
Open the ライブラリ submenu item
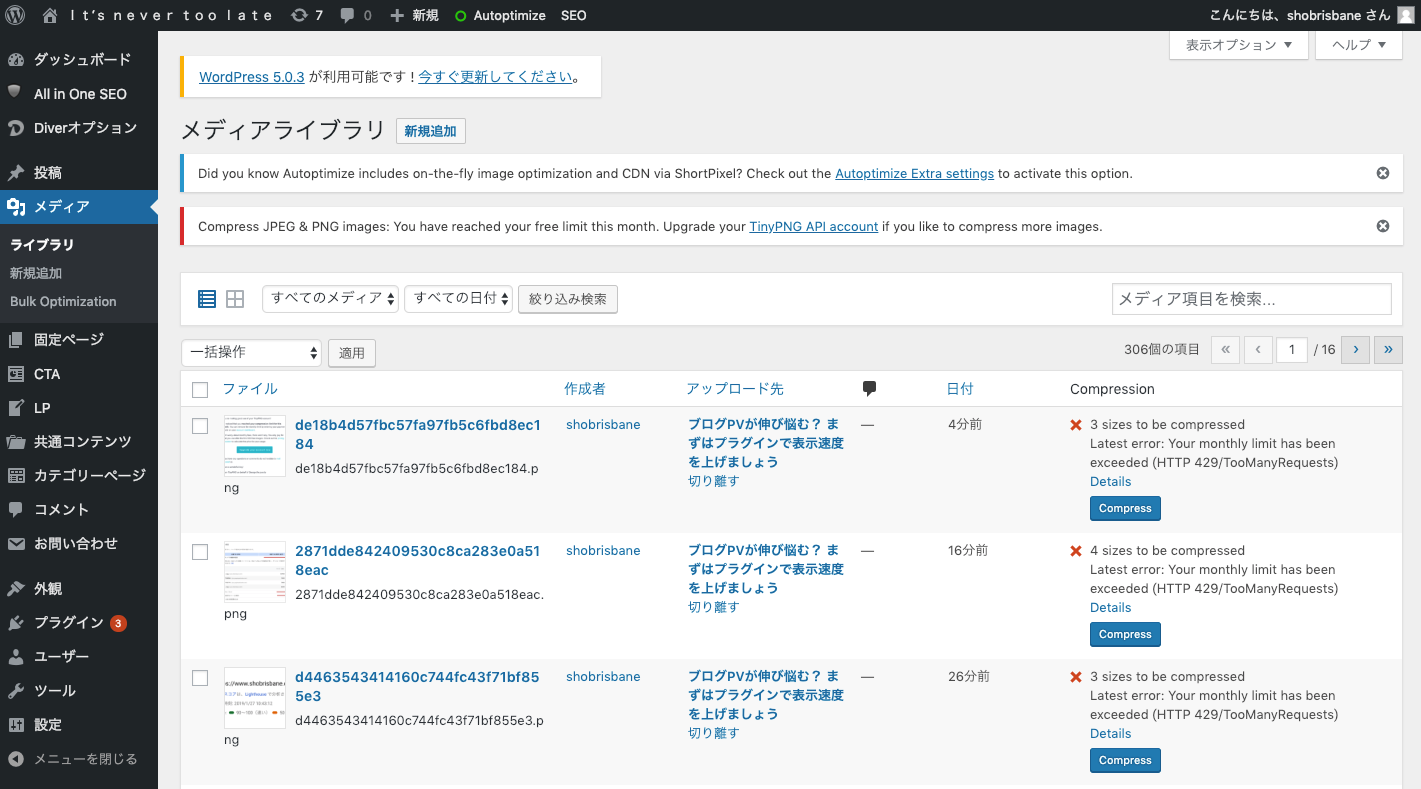pyautogui.click(x=42, y=245)
